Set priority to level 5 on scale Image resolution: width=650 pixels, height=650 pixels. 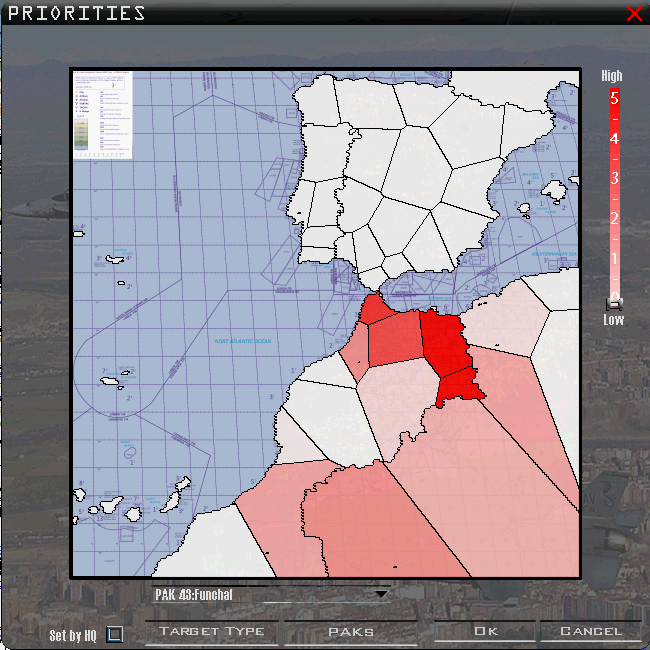click(614, 98)
